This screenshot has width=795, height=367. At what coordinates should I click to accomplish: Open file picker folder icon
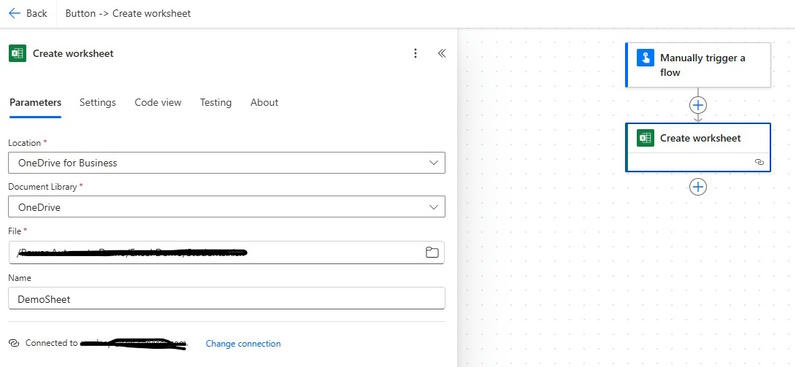(x=431, y=252)
